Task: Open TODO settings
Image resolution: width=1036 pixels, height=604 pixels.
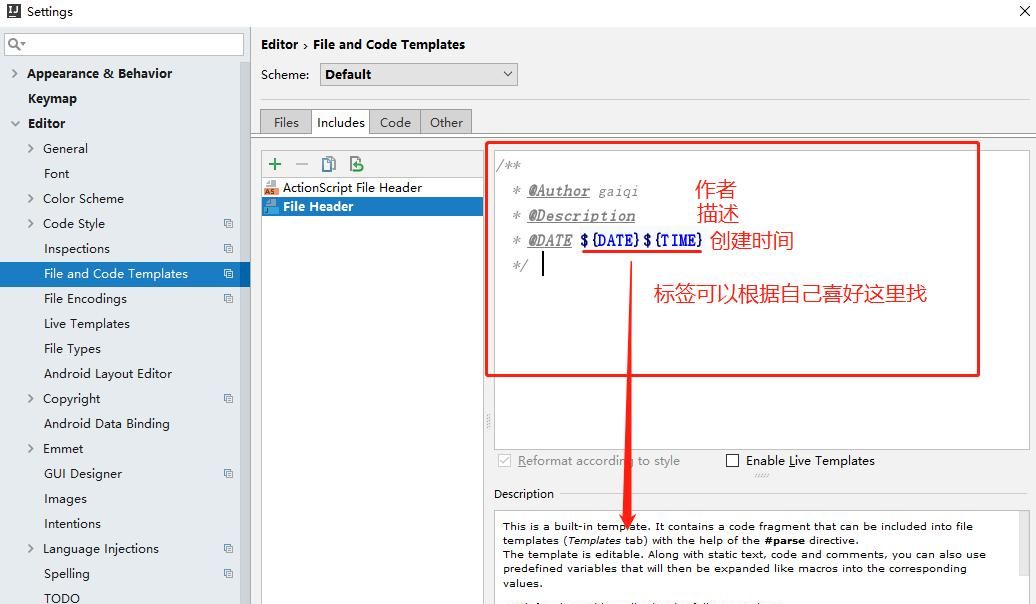Action: 61,598
